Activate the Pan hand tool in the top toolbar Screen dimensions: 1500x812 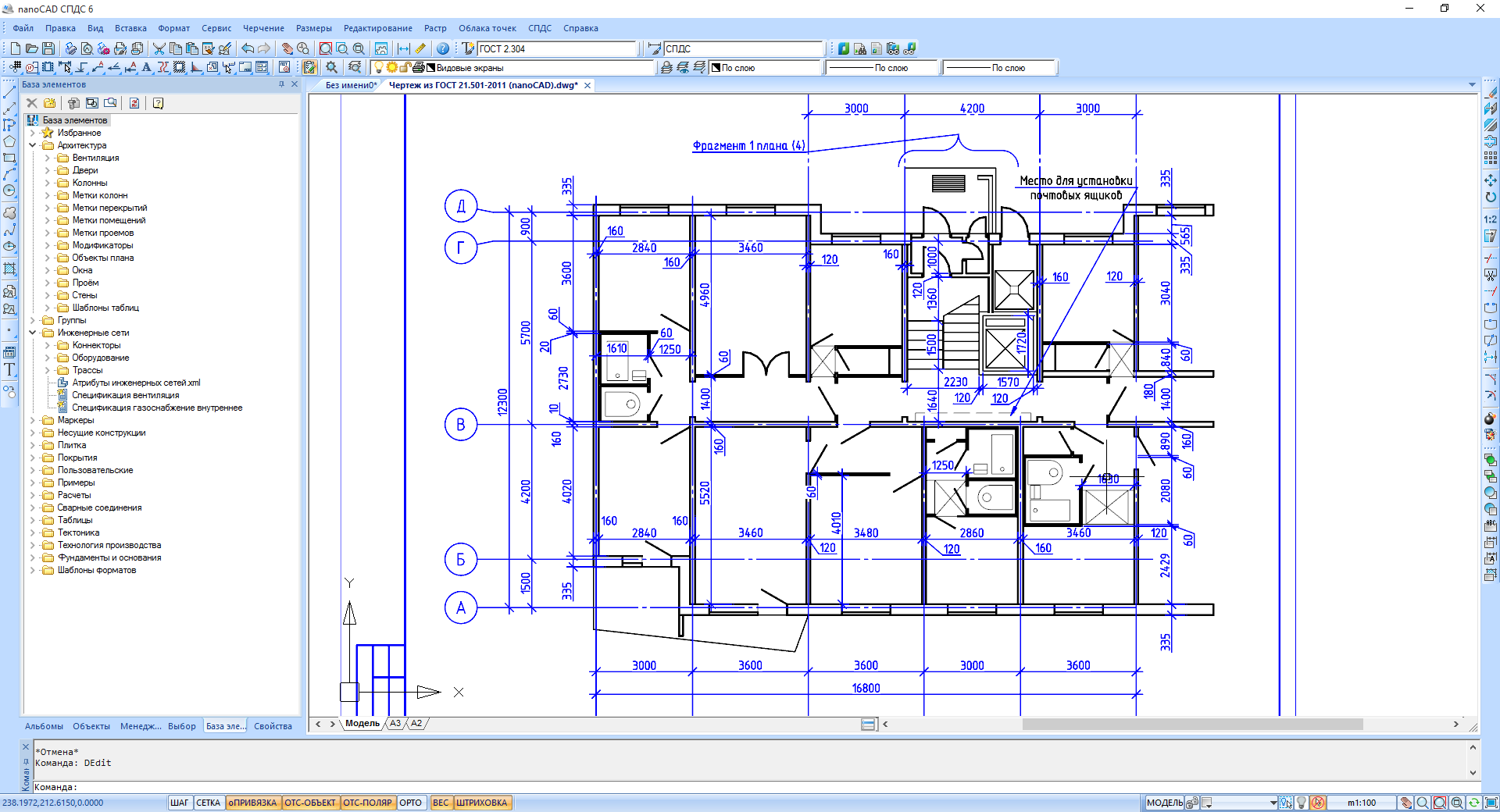[x=287, y=48]
